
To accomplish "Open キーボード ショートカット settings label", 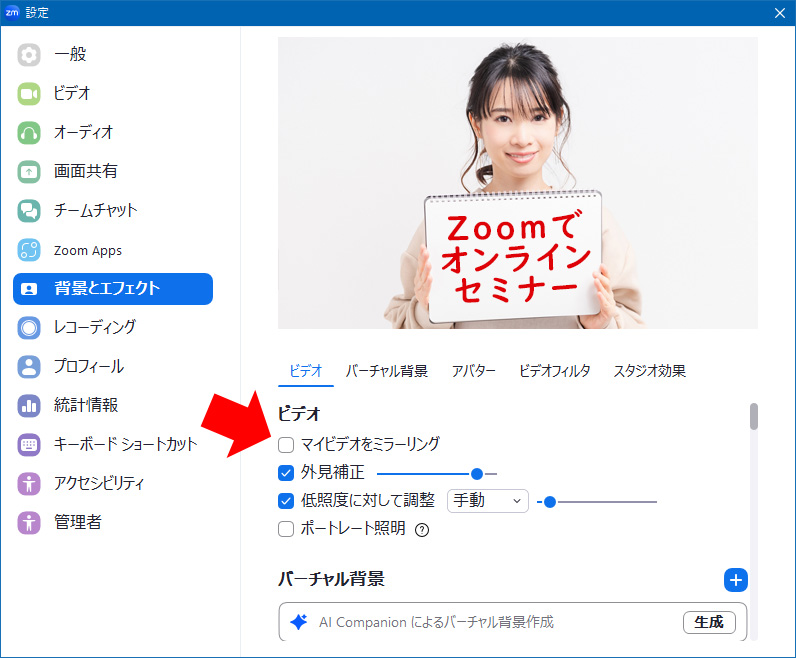I will [x=125, y=444].
